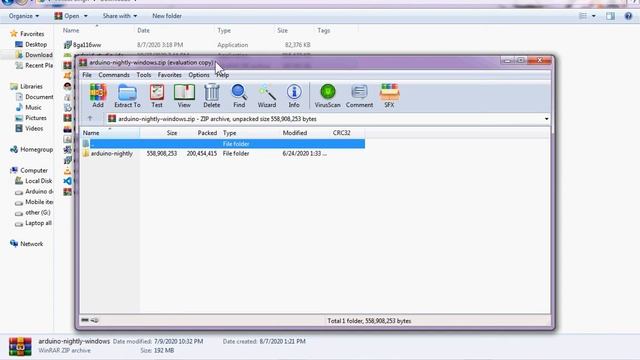Open the Favorites menu in WinRAR
The height and width of the screenshot is (360, 640).
pyautogui.click(x=169, y=75)
